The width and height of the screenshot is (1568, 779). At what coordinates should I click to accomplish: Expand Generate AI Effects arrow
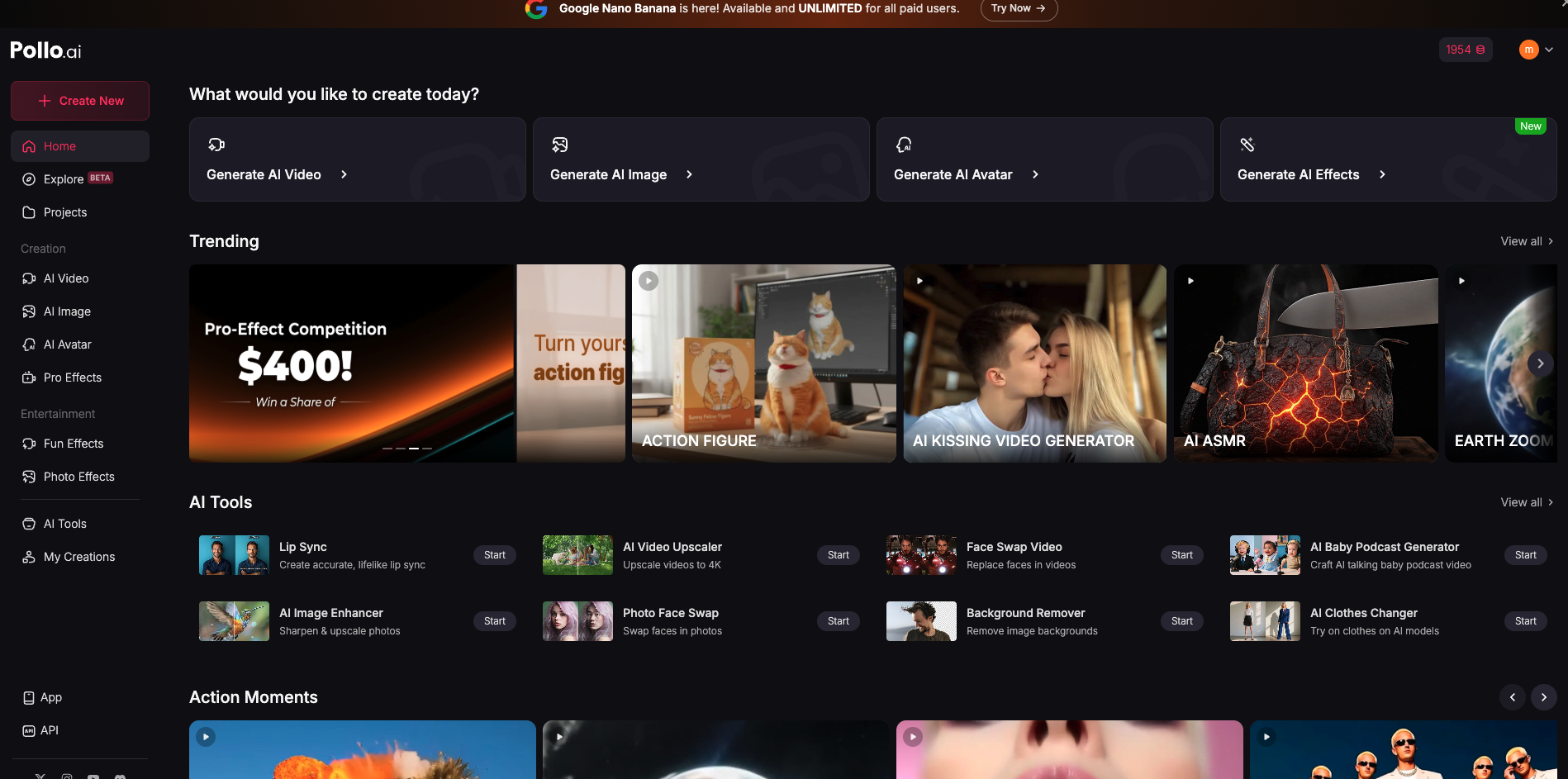pos(1382,174)
